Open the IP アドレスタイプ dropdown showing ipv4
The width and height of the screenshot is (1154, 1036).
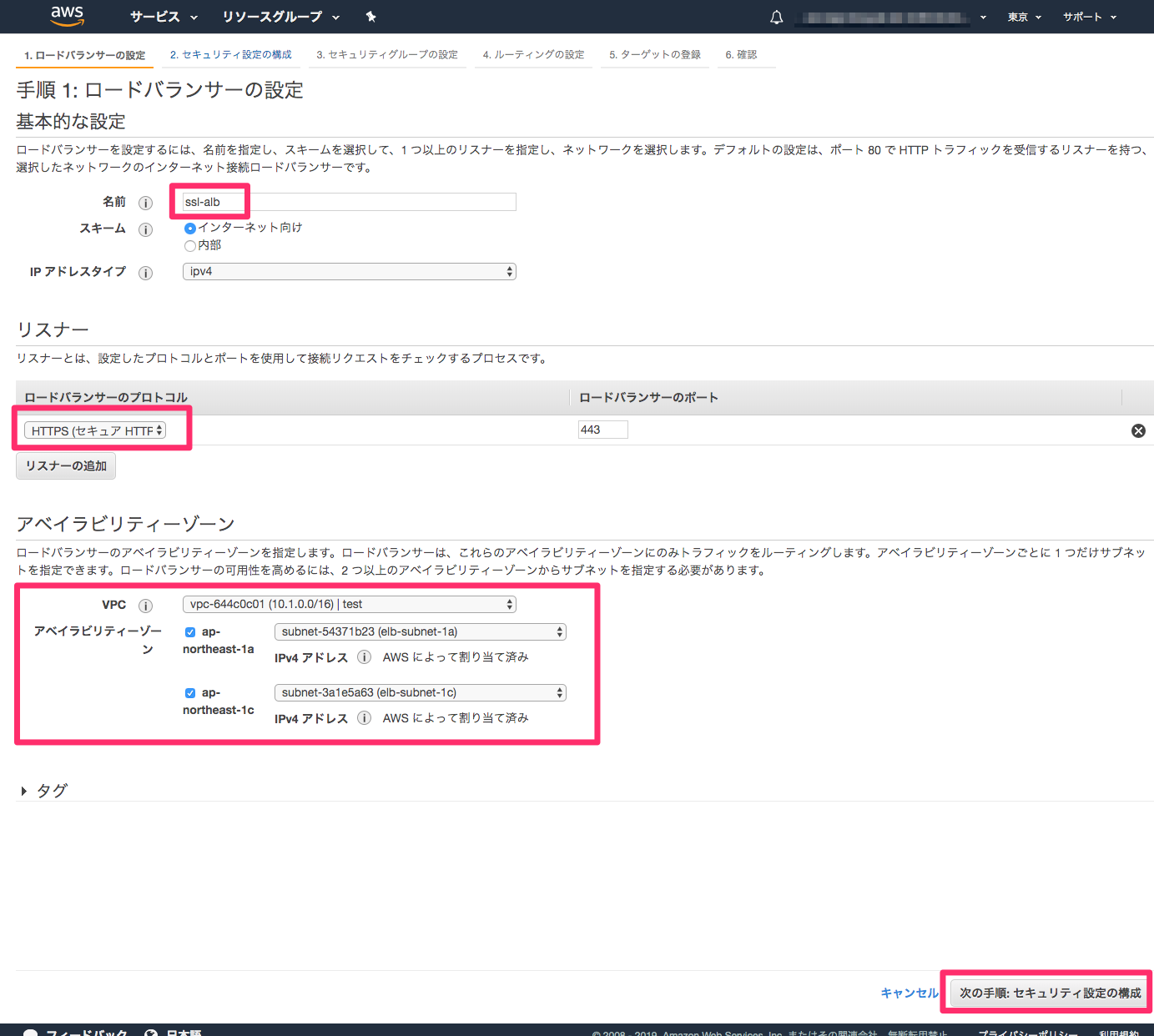coord(349,271)
